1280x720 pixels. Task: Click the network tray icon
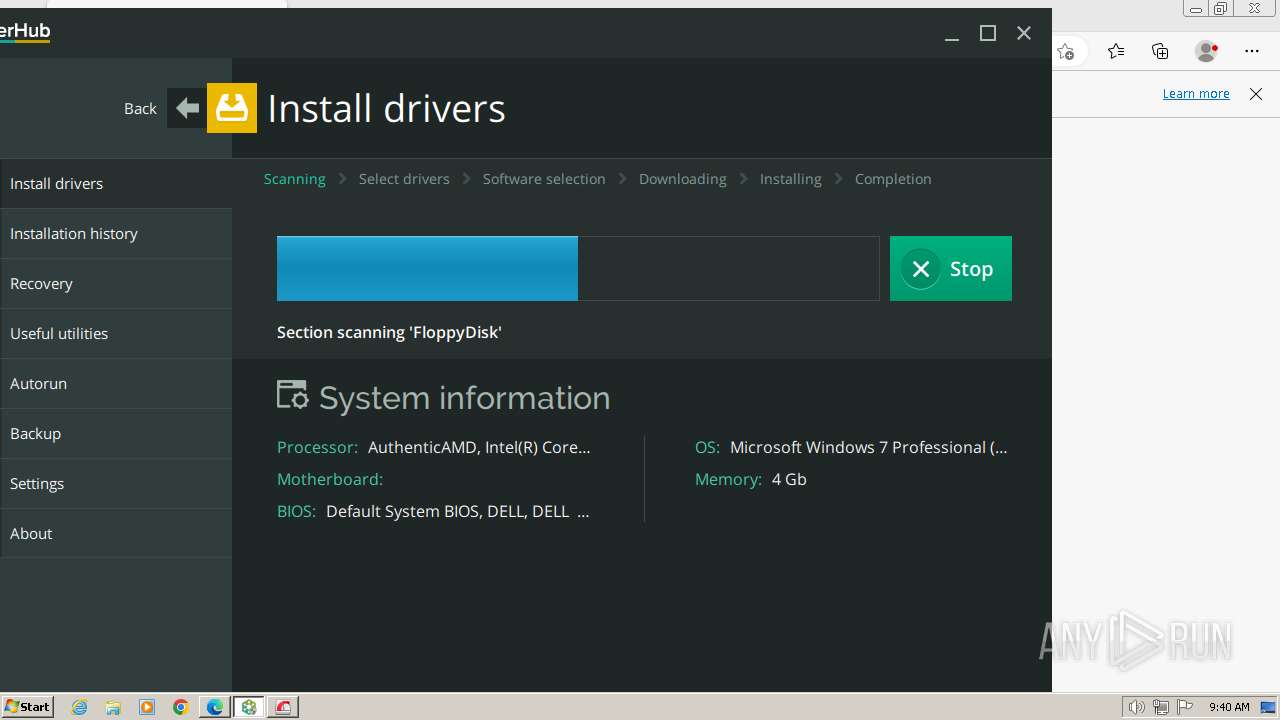[x=1161, y=707]
